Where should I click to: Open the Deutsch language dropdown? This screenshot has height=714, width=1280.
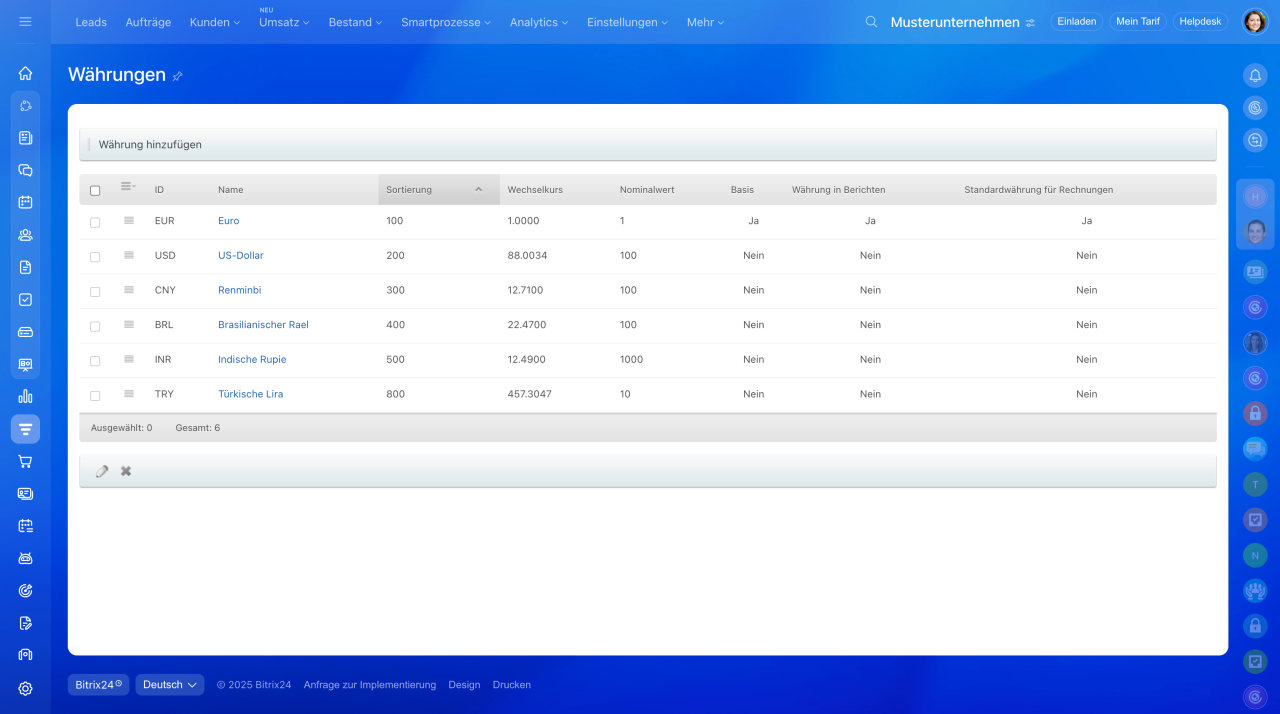[170, 685]
